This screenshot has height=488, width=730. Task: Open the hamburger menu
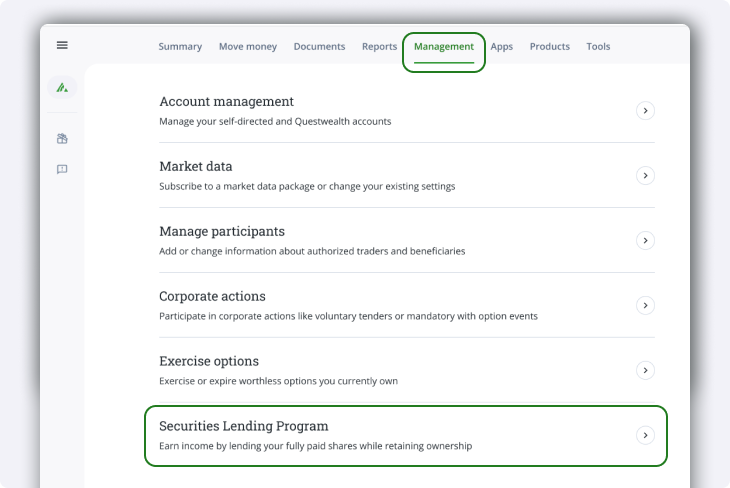[62, 45]
